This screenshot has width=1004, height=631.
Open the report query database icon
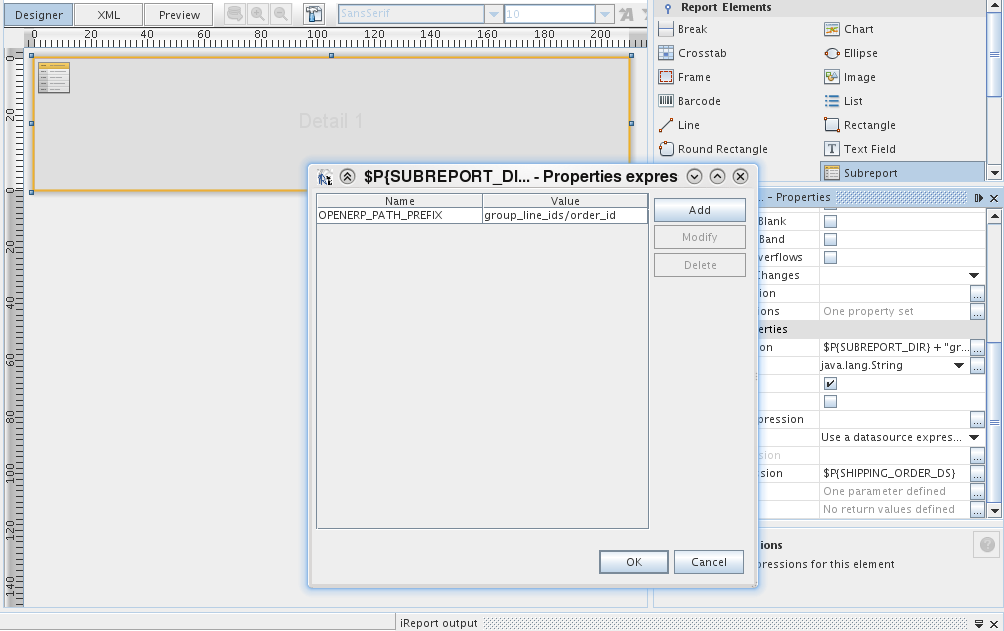pyautogui.click(x=235, y=13)
